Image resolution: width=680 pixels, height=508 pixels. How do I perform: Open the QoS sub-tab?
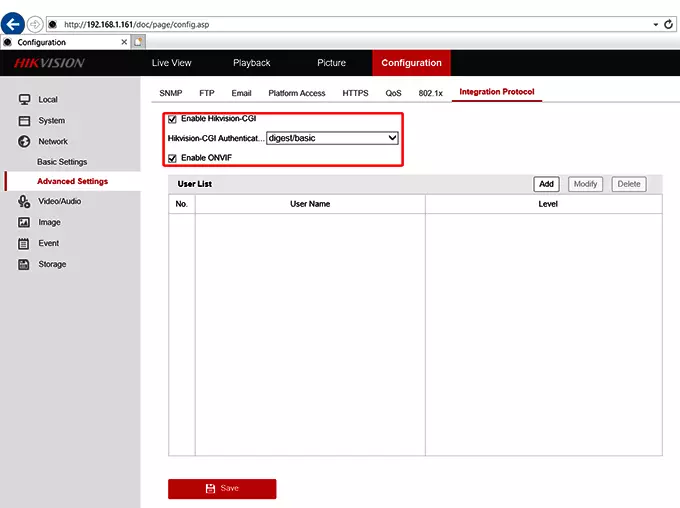coord(393,93)
